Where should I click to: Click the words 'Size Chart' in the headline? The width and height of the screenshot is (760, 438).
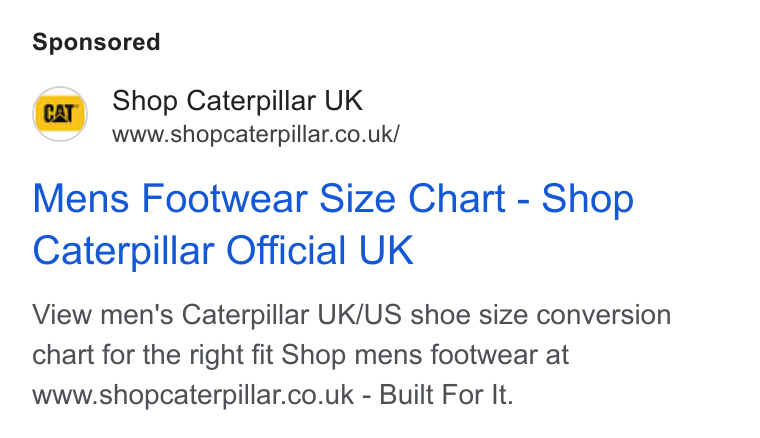(x=412, y=198)
